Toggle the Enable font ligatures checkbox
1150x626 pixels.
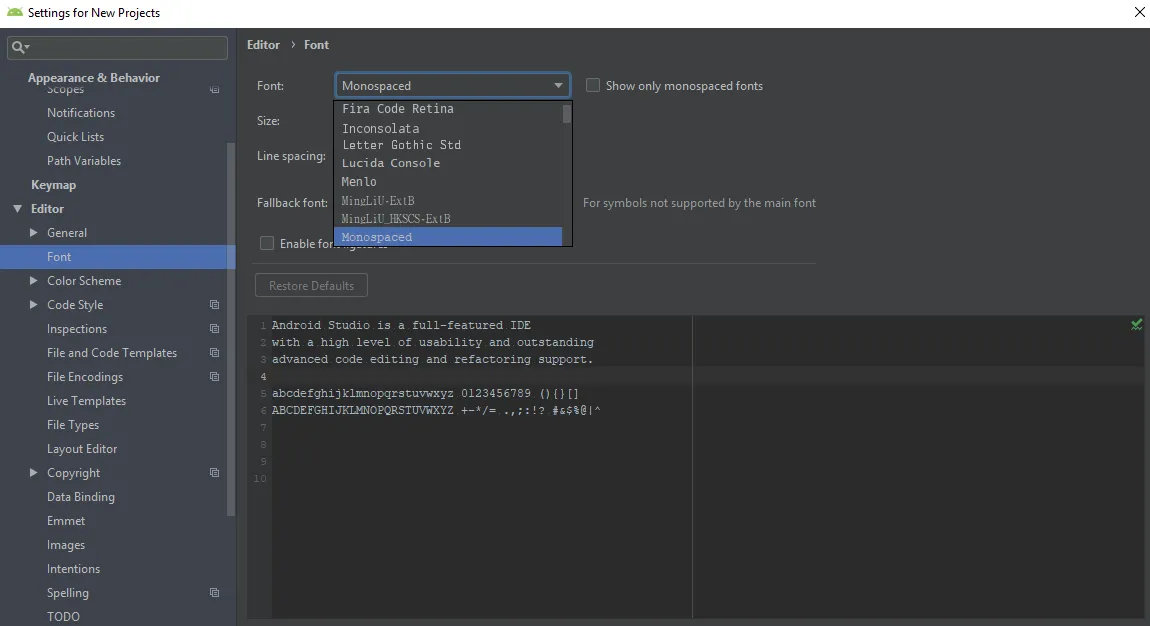click(x=267, y=243)
